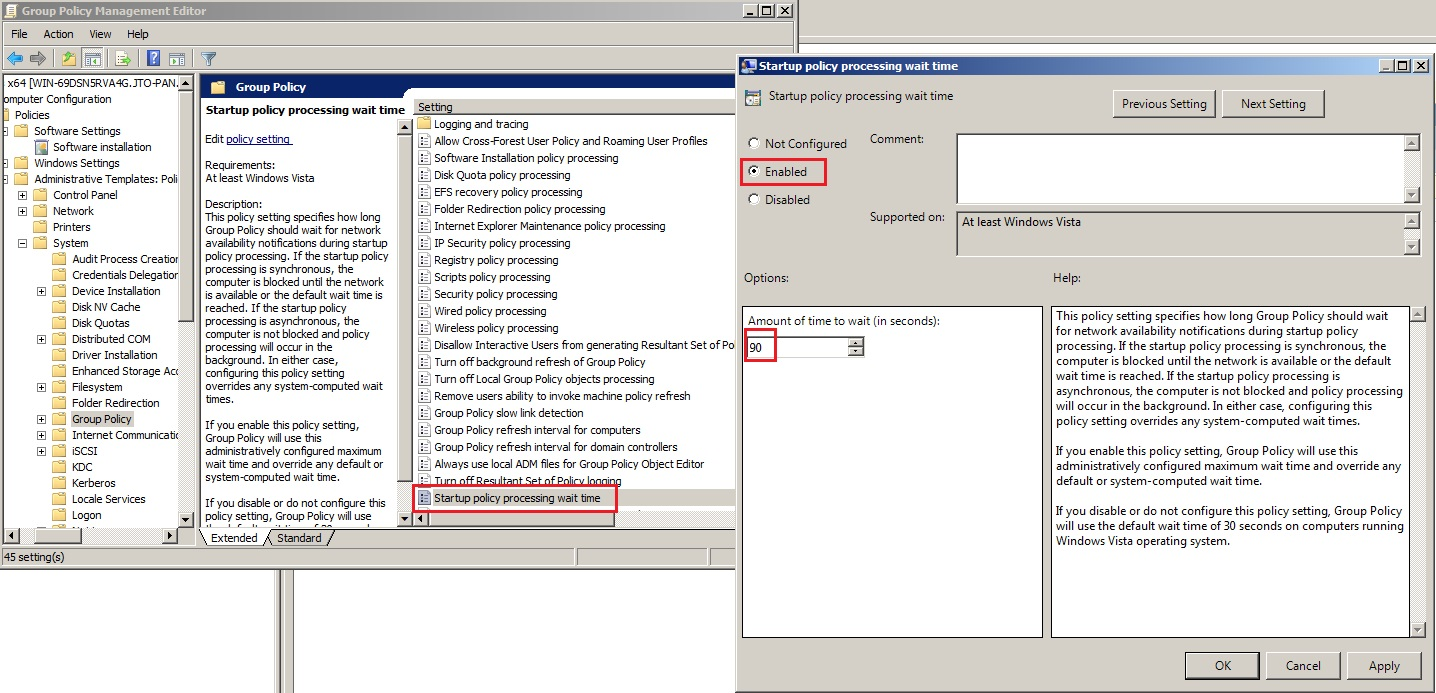This screenshot has width=1436, height=693.
Task: Toggle the Show/Hide Console Tree icon
Action: (92, 59)
